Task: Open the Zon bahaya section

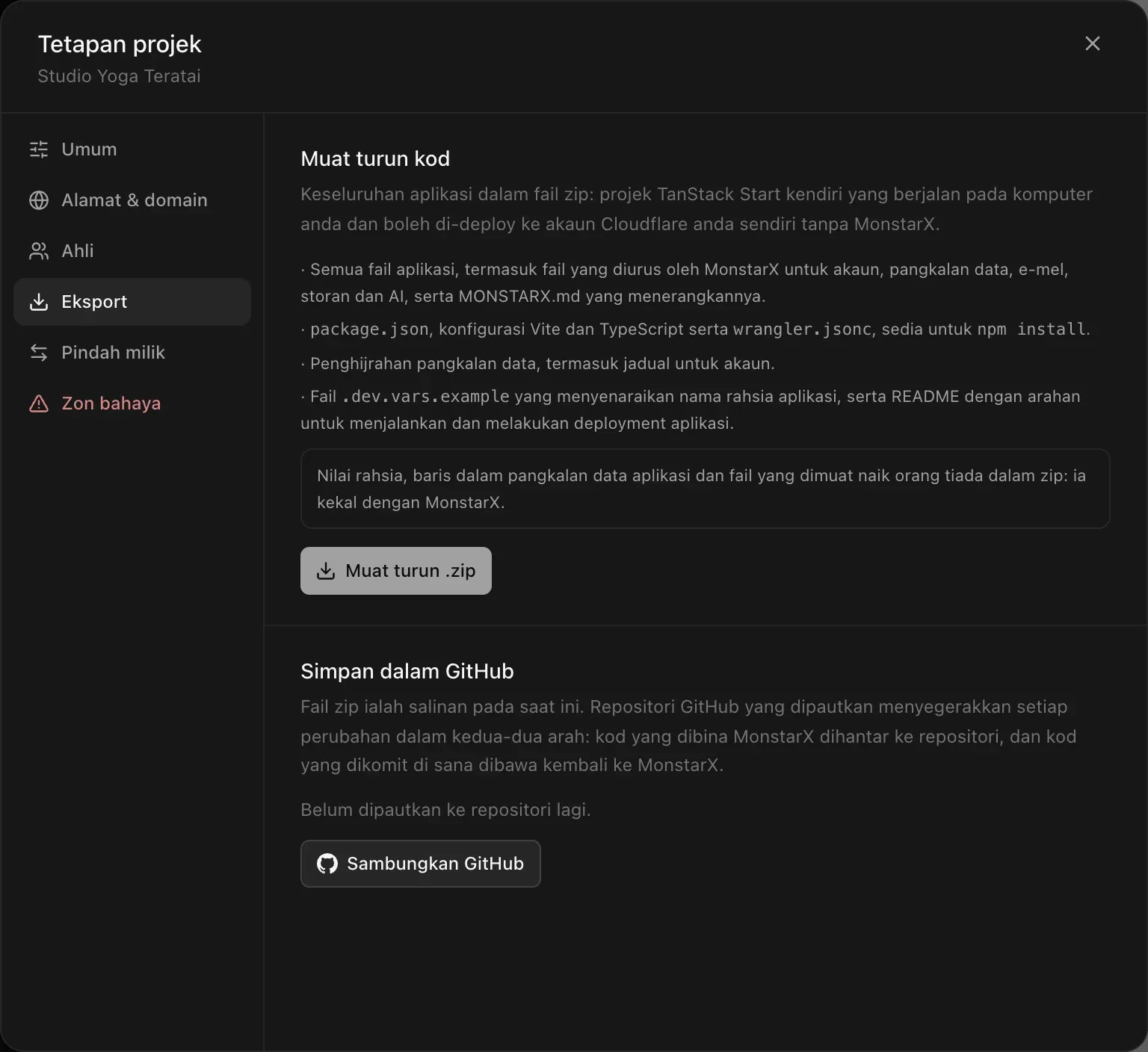Action: tap(132, 403)
